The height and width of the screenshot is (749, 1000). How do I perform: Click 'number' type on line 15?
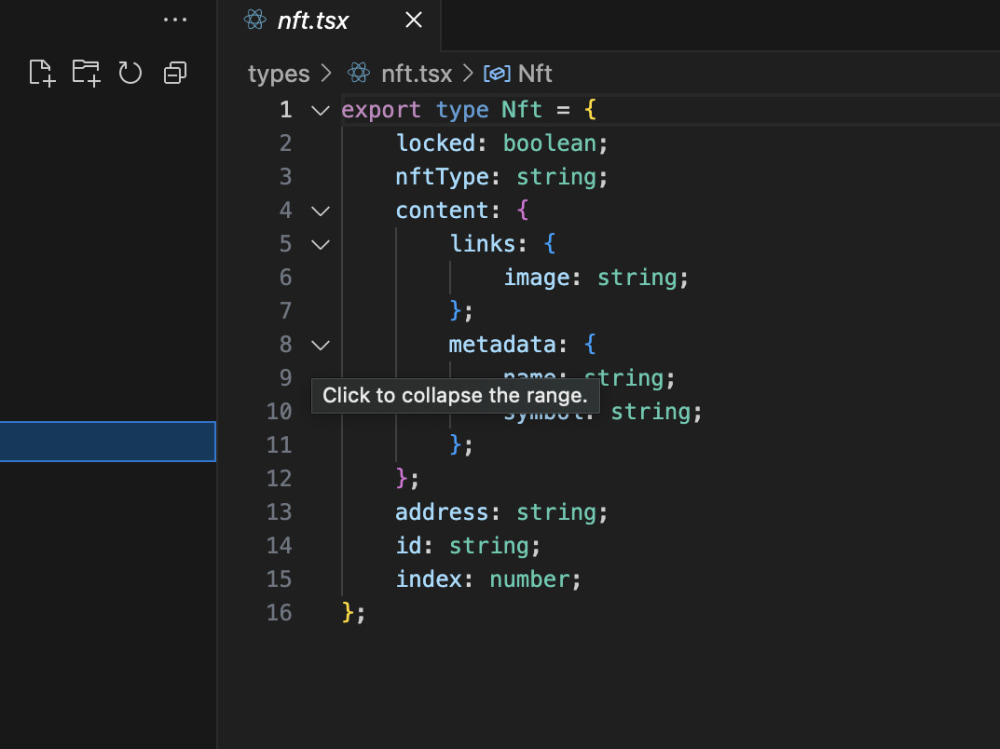click(x=529, y=579)
